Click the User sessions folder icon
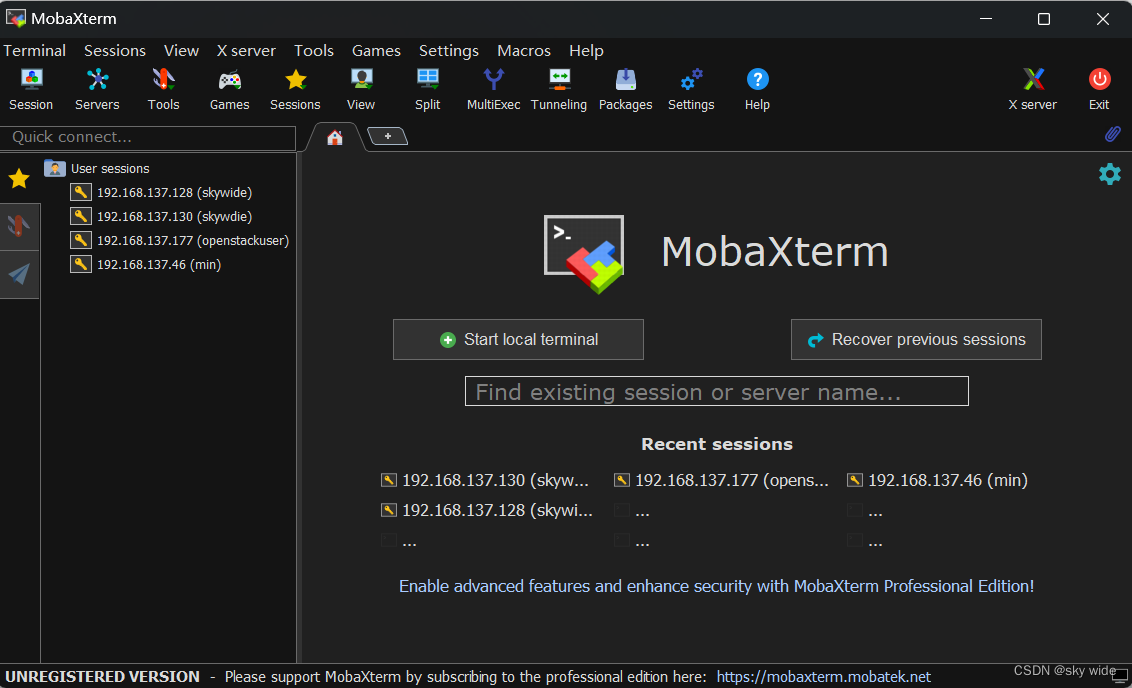Viewport: 1132px width, 688px height. click(55, 168)
